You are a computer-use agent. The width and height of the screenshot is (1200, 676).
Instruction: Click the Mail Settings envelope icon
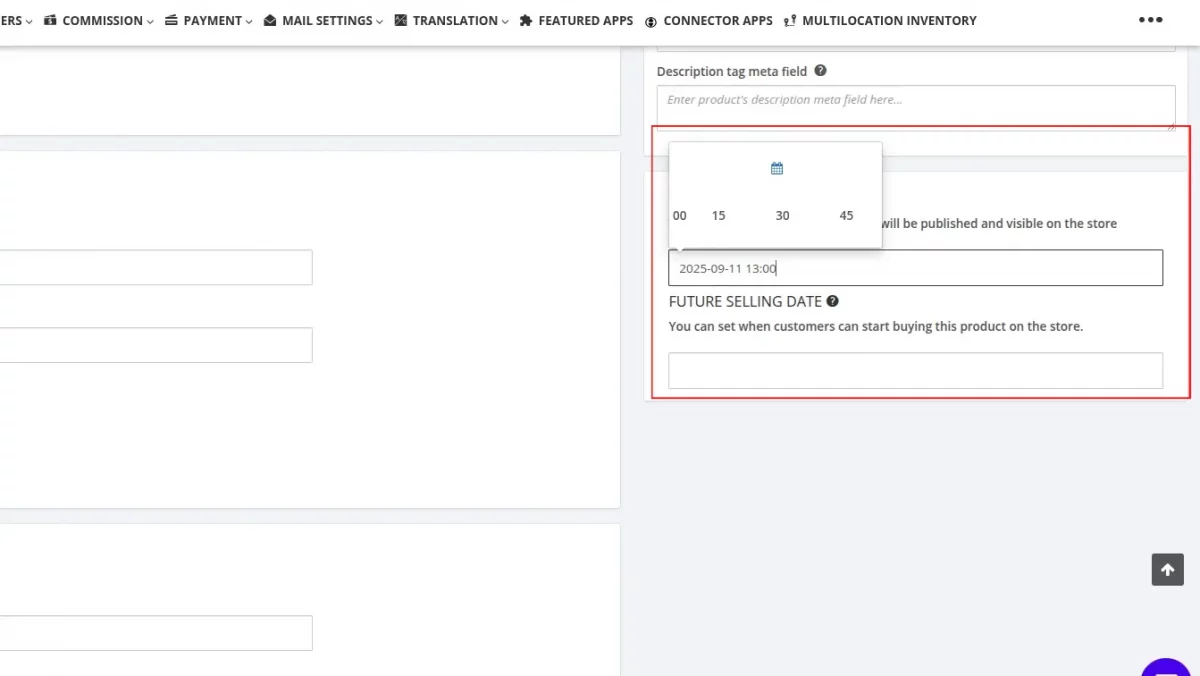268,20
